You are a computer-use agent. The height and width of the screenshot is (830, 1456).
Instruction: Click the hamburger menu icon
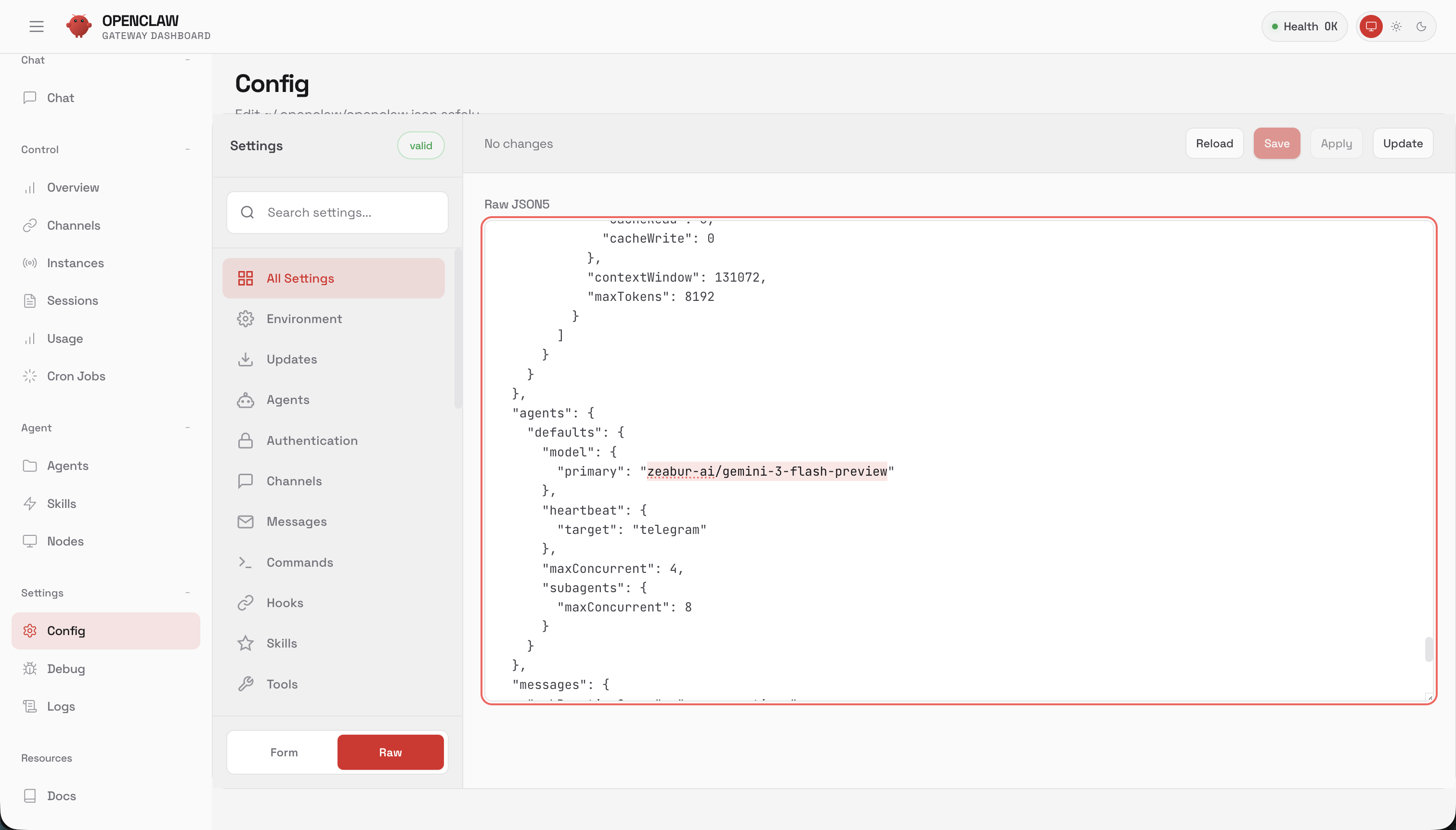(37, 26)
